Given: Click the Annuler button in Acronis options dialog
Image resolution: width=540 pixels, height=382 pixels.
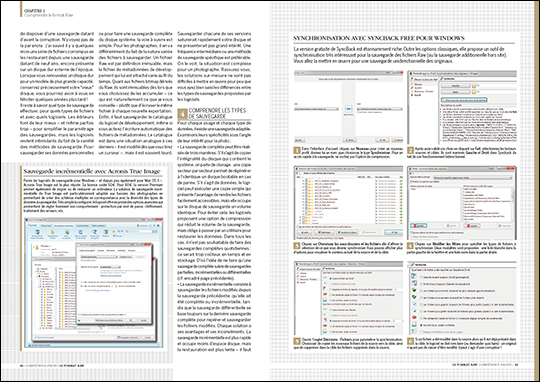Looking at the screenshot, I should click(x=144, y=320).
